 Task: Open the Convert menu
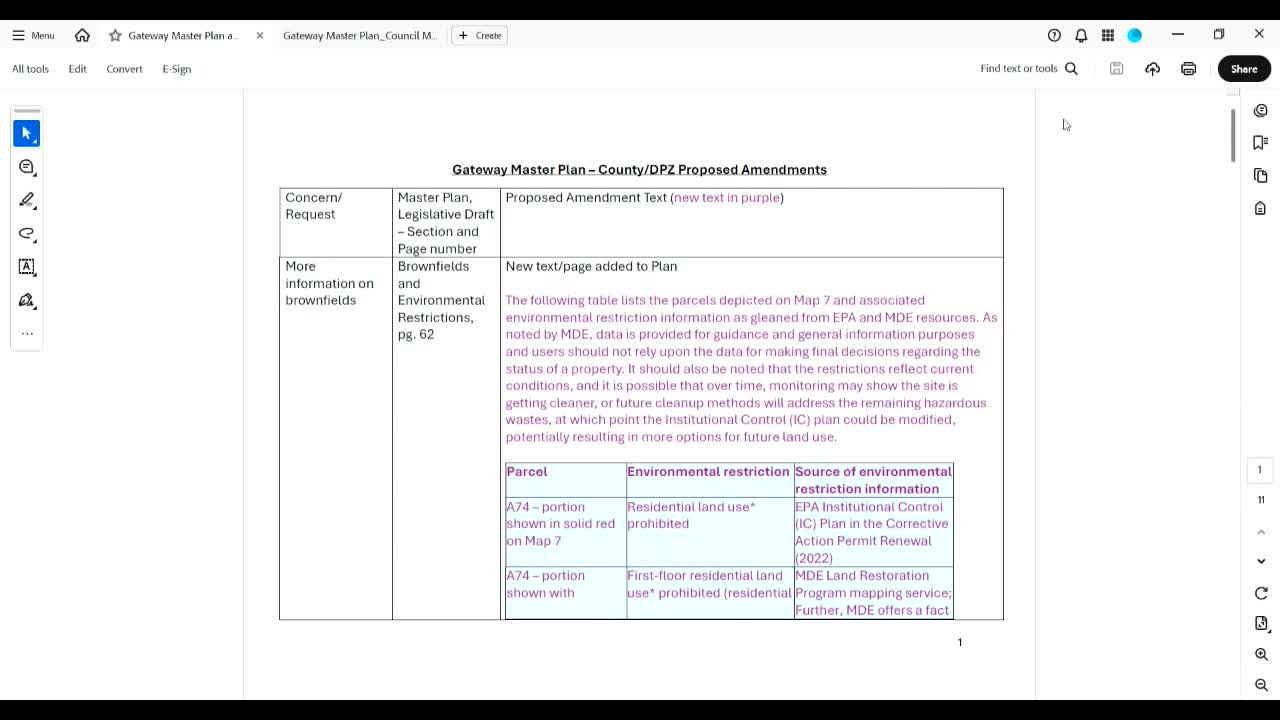pyautogui.click(x=124, y=69)
